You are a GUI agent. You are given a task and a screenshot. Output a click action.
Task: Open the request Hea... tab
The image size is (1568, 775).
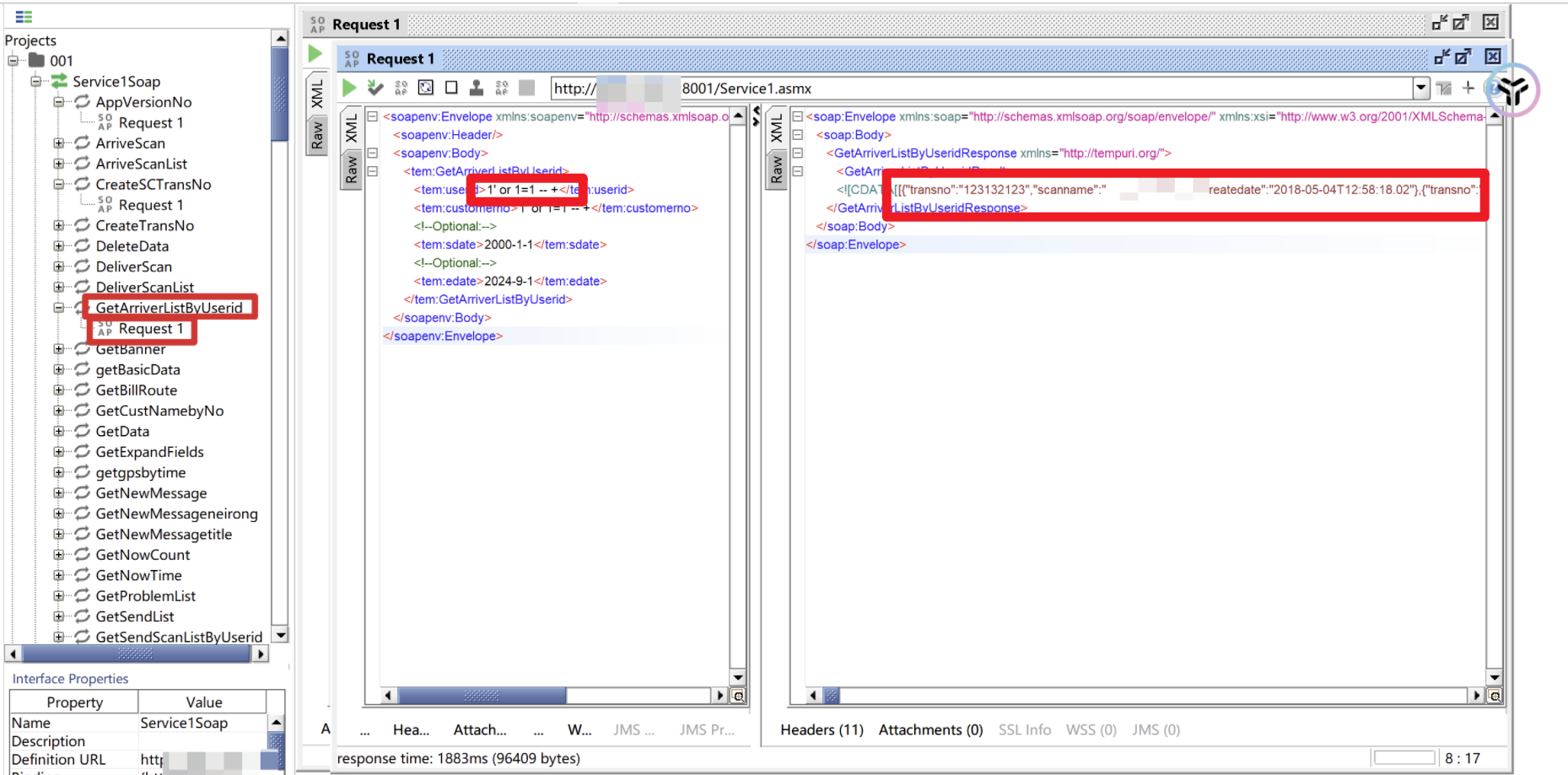click(411, 730)
